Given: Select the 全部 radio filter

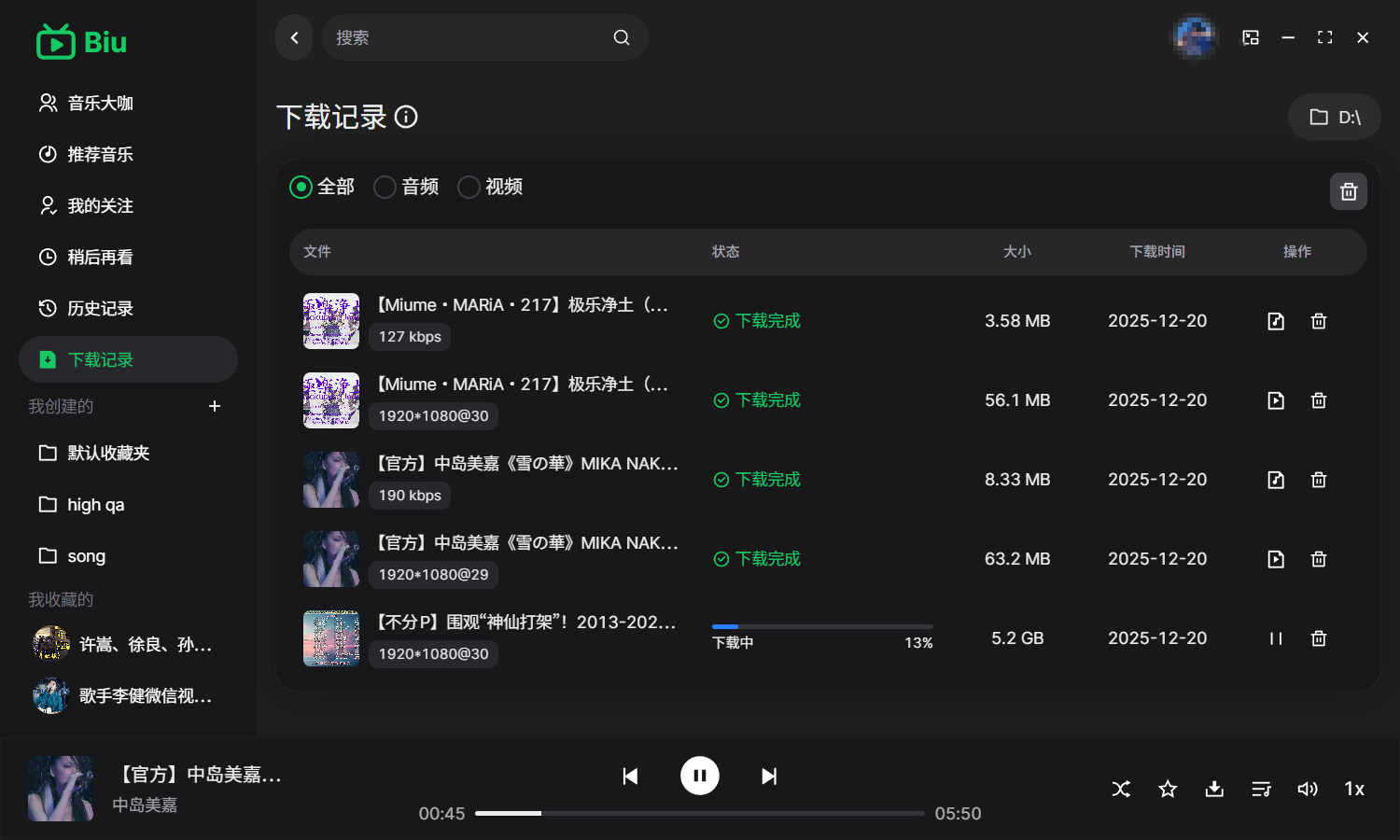Looking at the screenshot, I should pyautogui.click(x=322, y=187).
